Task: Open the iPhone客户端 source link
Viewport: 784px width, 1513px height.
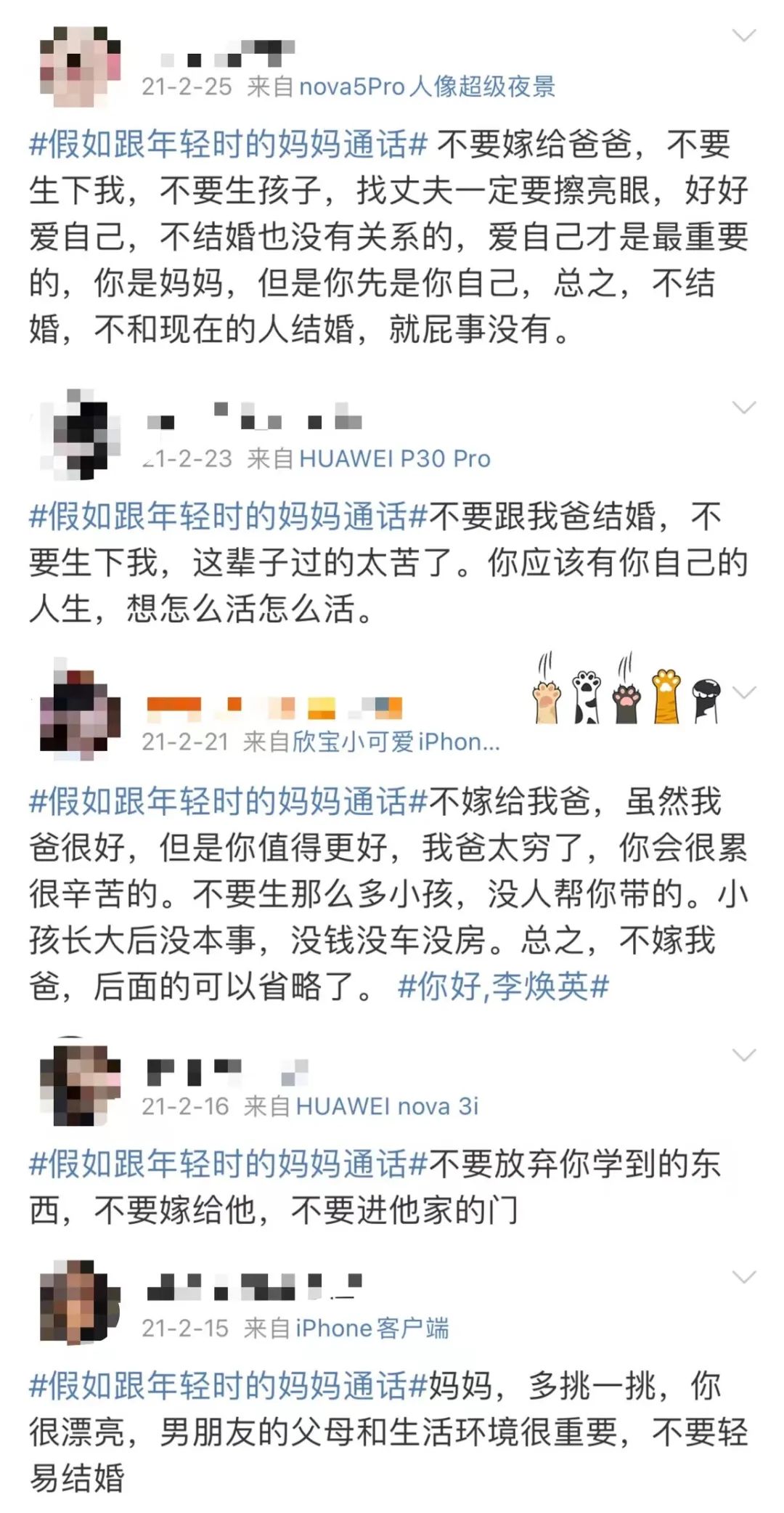Action: click(372, 1328)
